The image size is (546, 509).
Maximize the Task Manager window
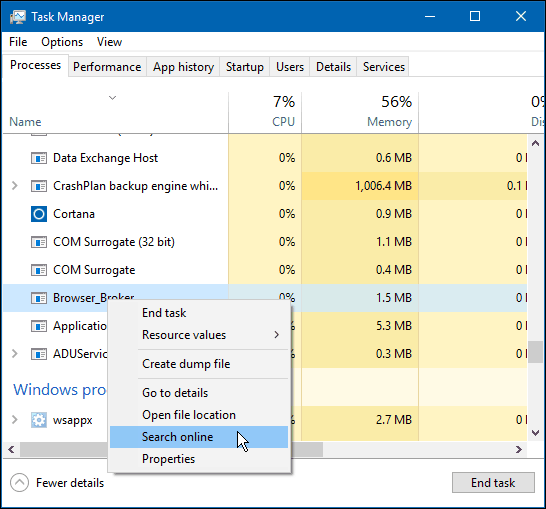[x=475, y=16]
